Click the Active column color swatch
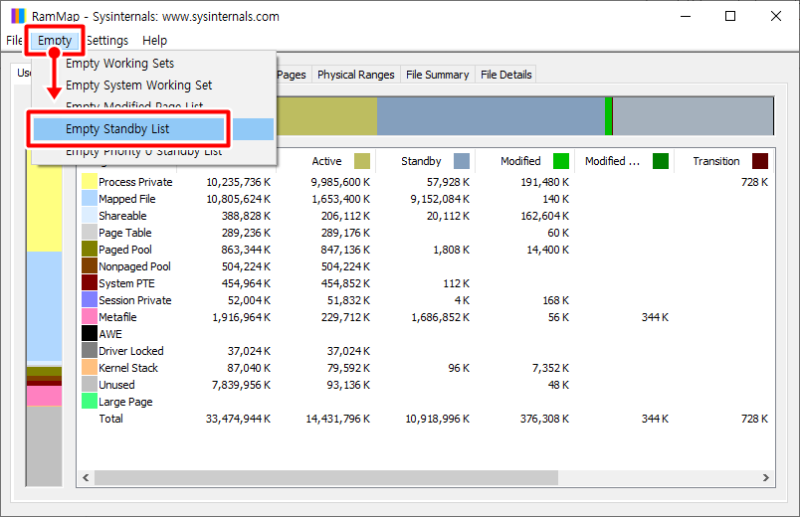The height and width of the screenshot is (517, 800). click(x=362, y=161)
